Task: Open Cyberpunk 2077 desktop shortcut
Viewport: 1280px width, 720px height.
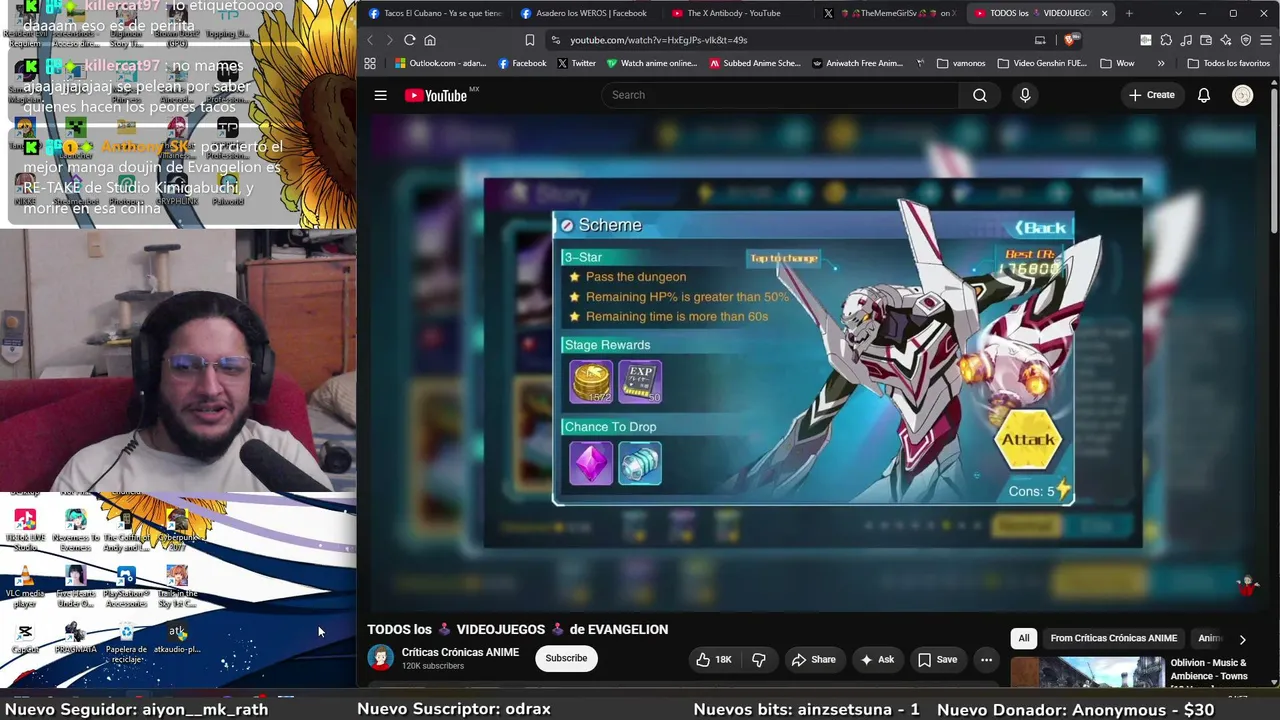Action: click(x=177, y=530)
